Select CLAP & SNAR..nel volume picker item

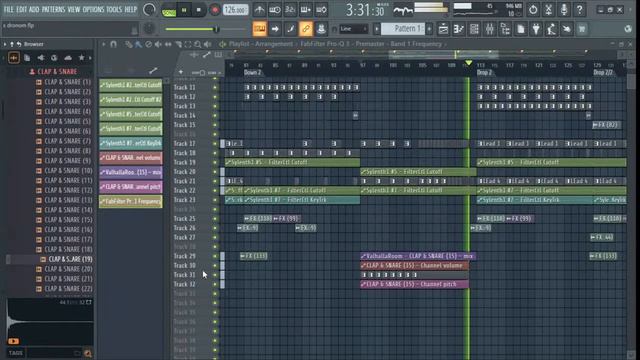[x=131, y=158]
